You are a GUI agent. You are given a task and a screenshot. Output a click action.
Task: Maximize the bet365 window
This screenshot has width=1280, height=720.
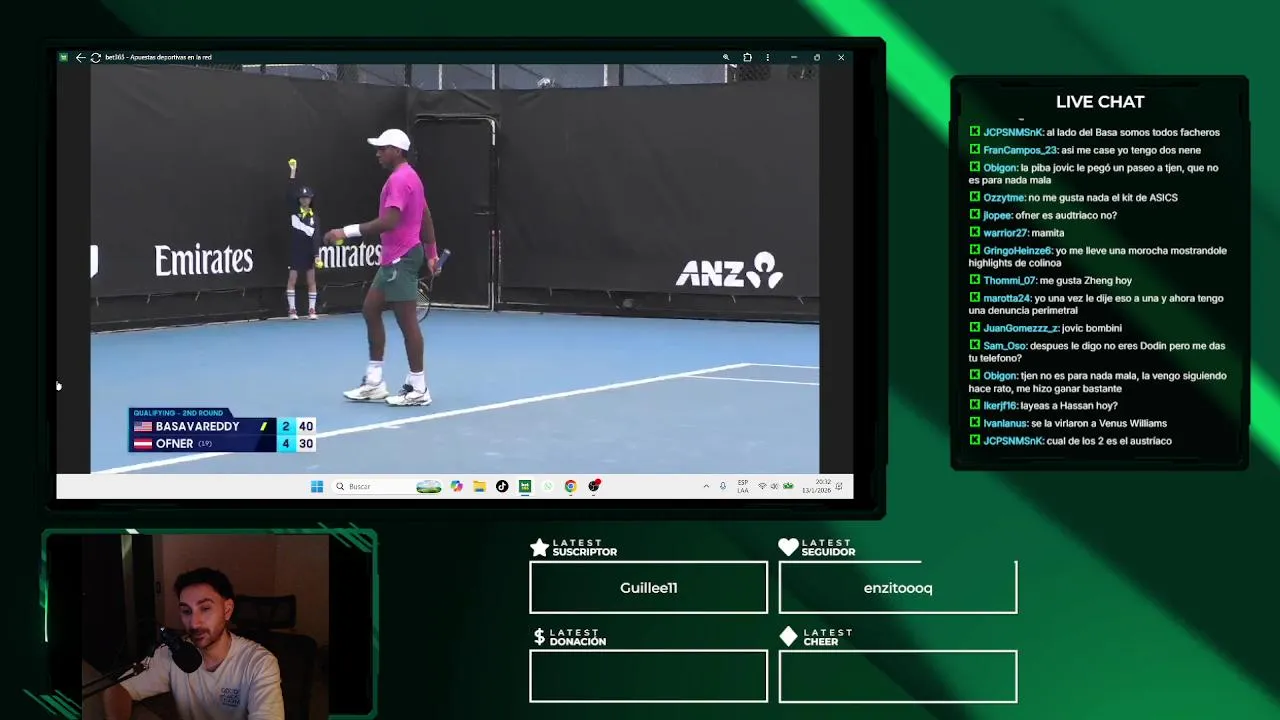[817, 57]
